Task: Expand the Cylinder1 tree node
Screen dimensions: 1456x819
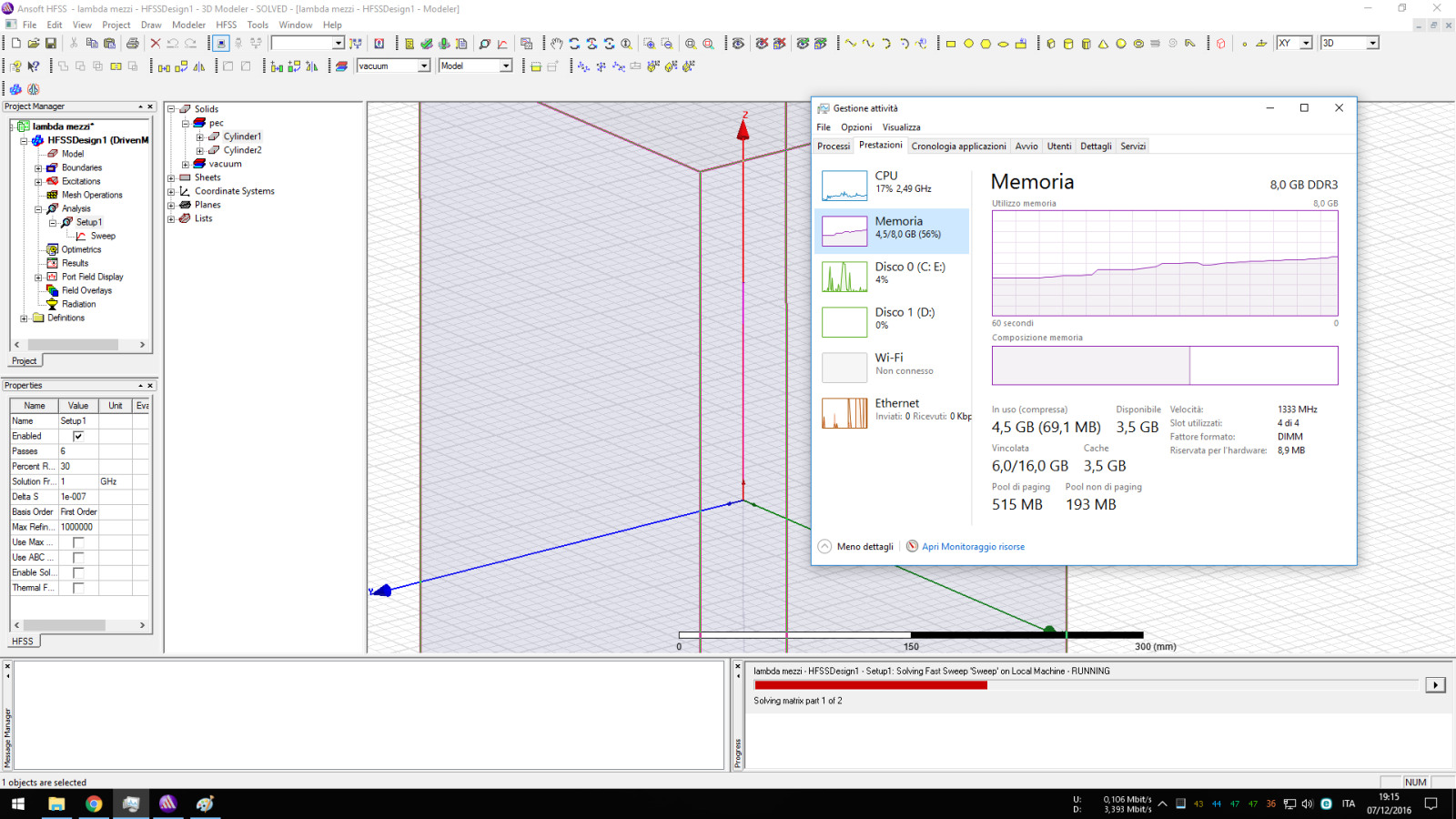Action: [x=200, y=137]
